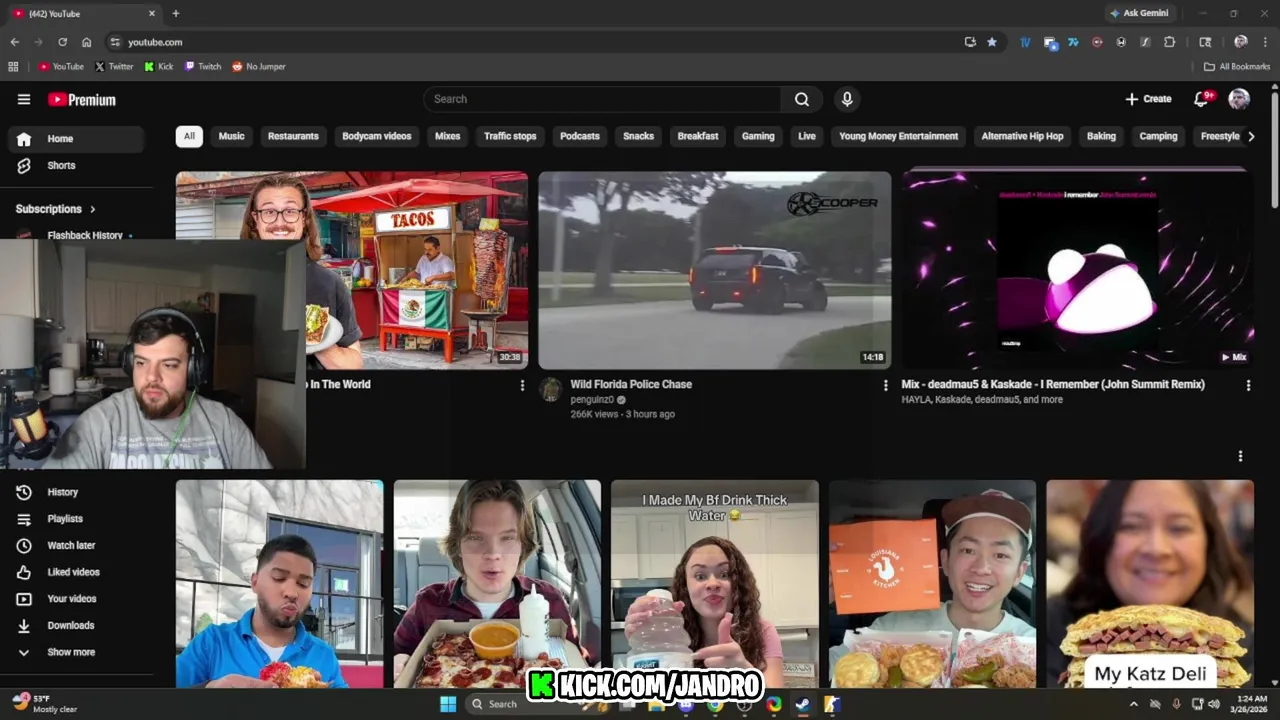Expand Show more in sidebar
The height and width of the screenshot is (720, 1280).
76,652
